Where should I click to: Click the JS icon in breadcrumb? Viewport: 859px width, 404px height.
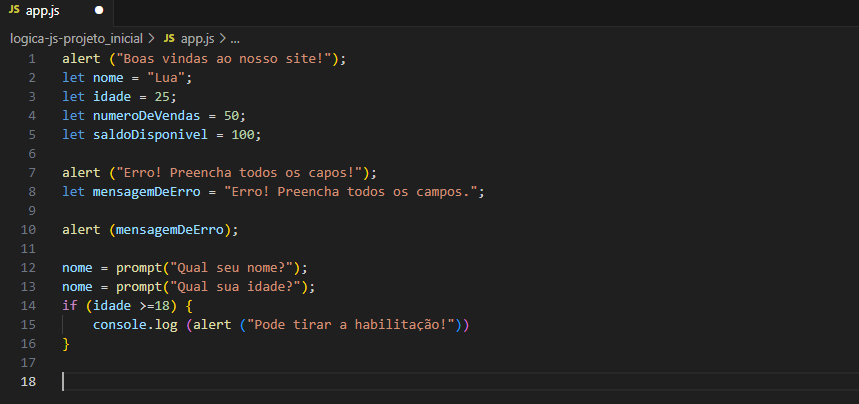click(x=169, y=38)
